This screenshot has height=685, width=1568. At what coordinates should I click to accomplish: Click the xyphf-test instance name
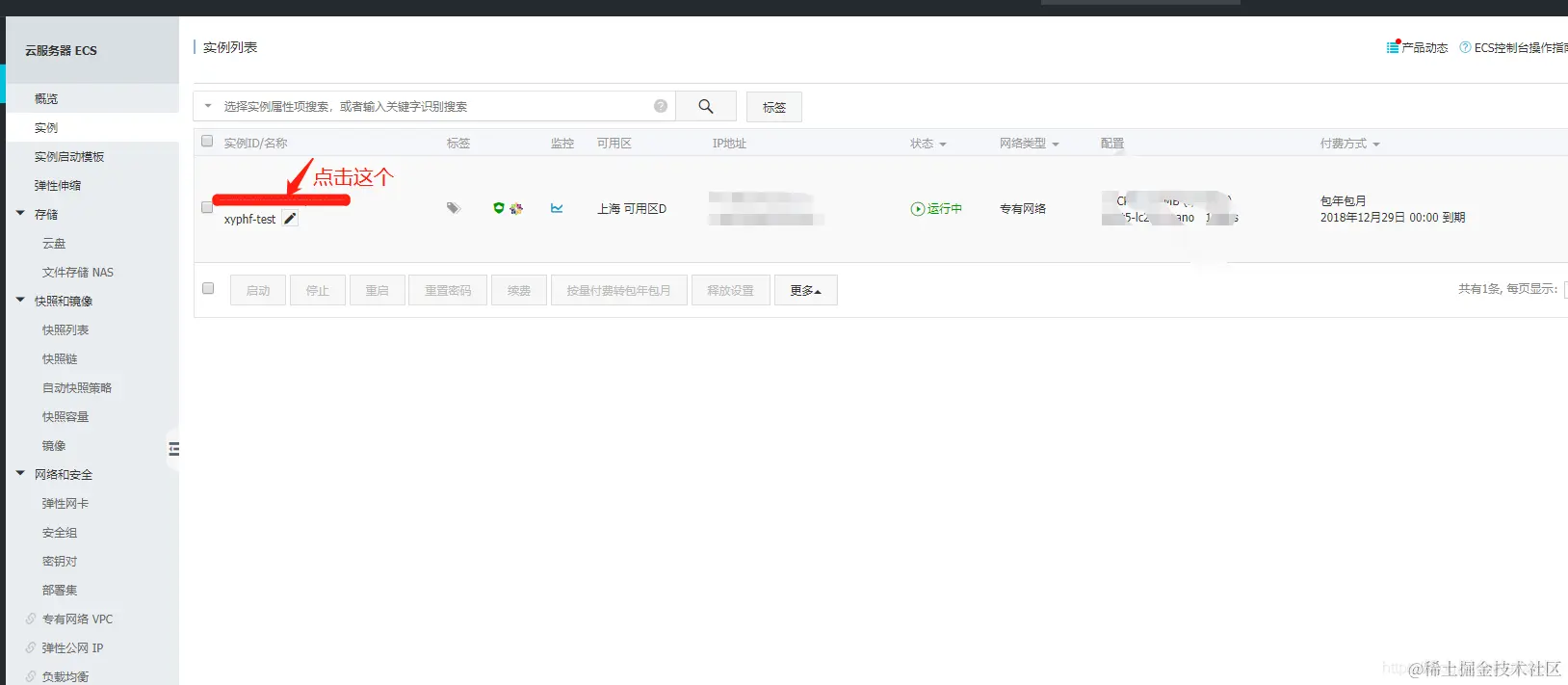click(249, 220)
